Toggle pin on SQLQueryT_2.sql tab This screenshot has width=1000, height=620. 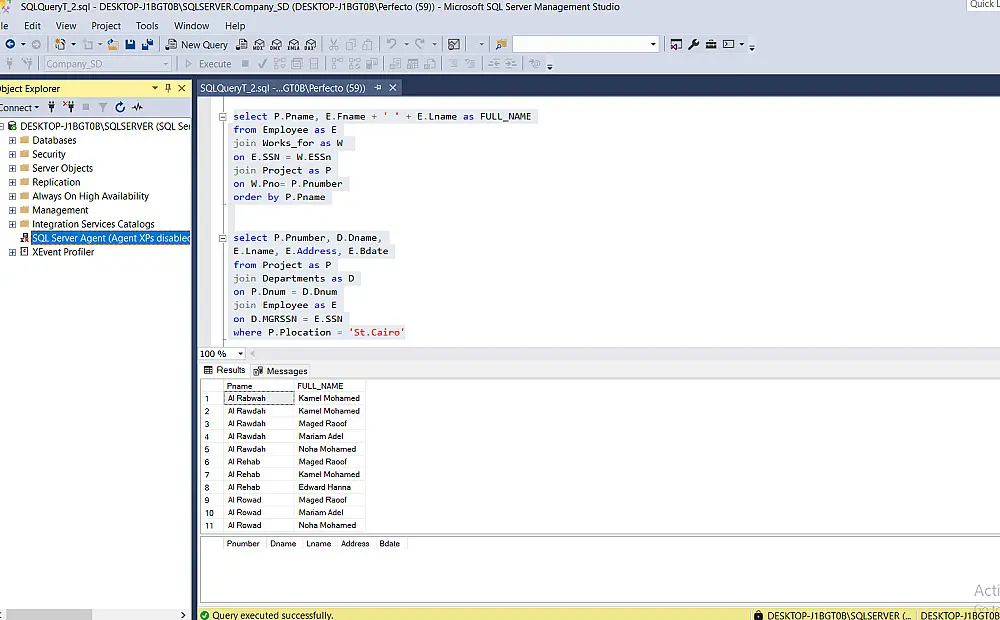click(x=378, y=87)
